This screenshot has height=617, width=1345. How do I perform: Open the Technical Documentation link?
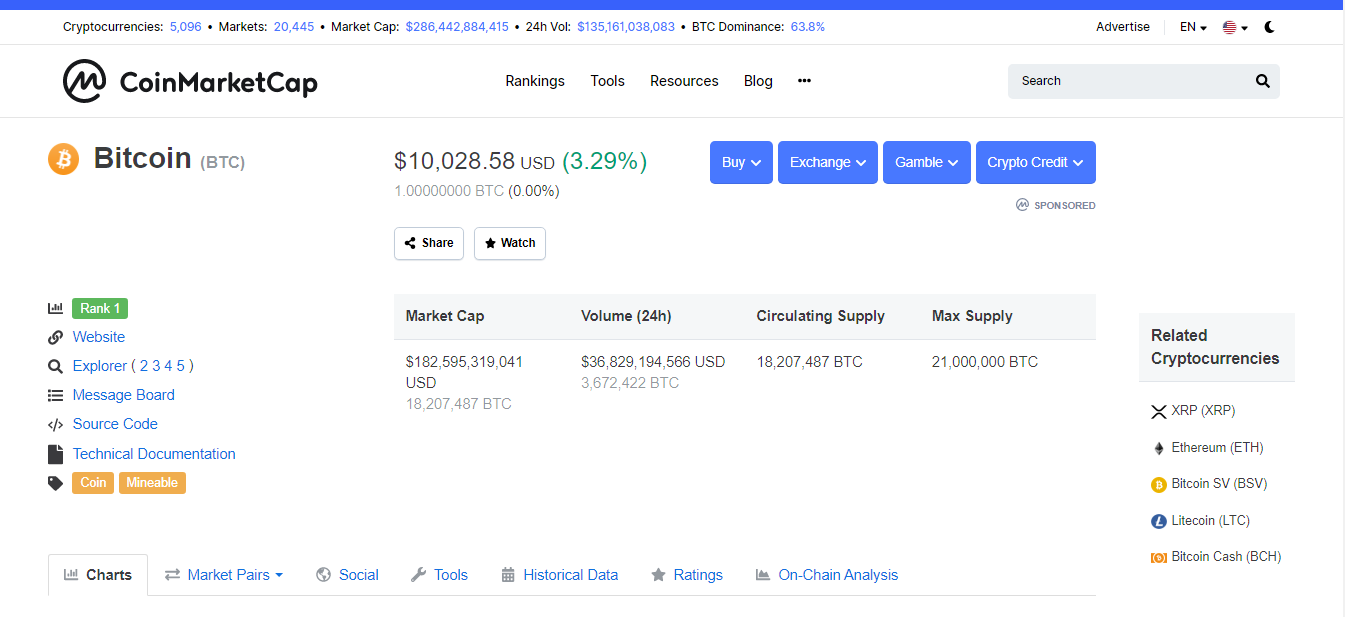tap(154, 454)
